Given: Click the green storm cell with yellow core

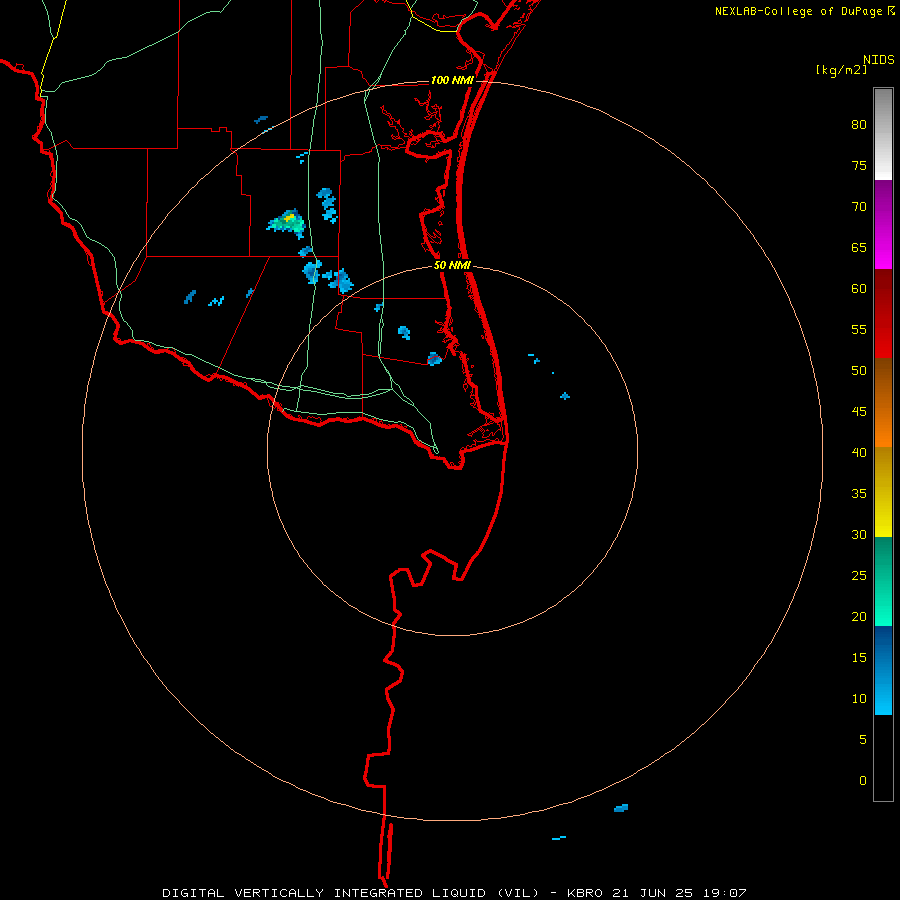Looking at the screenshot, I should coord(286,223).
